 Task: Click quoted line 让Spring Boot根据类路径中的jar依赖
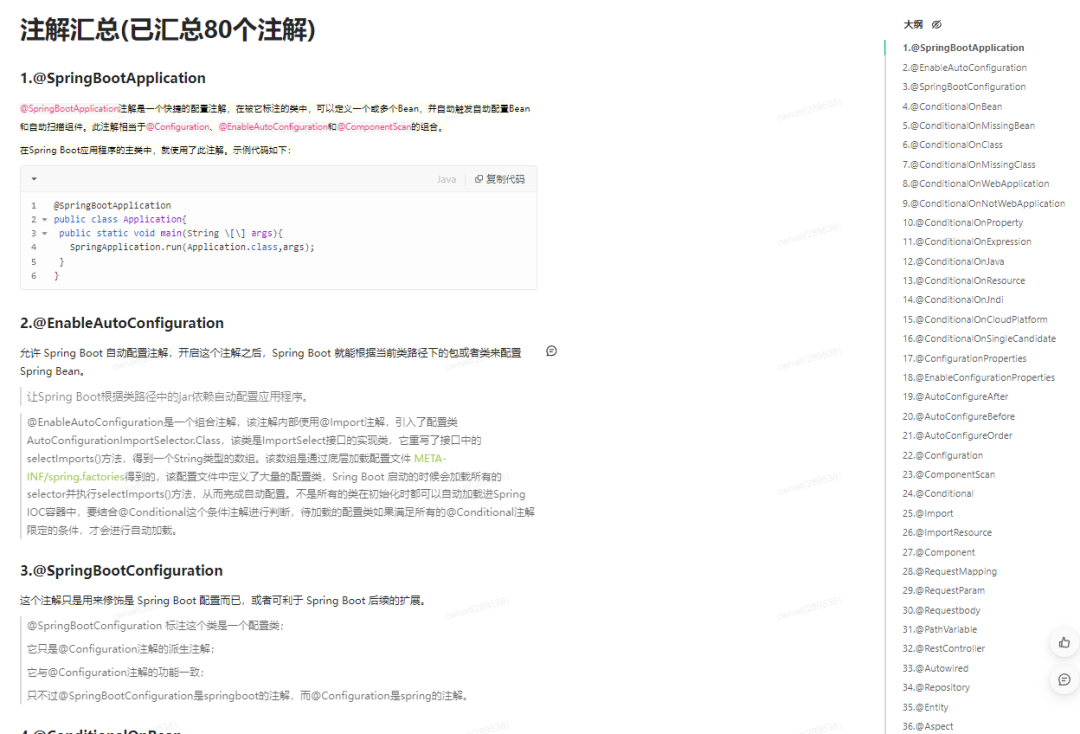(167, 397)
